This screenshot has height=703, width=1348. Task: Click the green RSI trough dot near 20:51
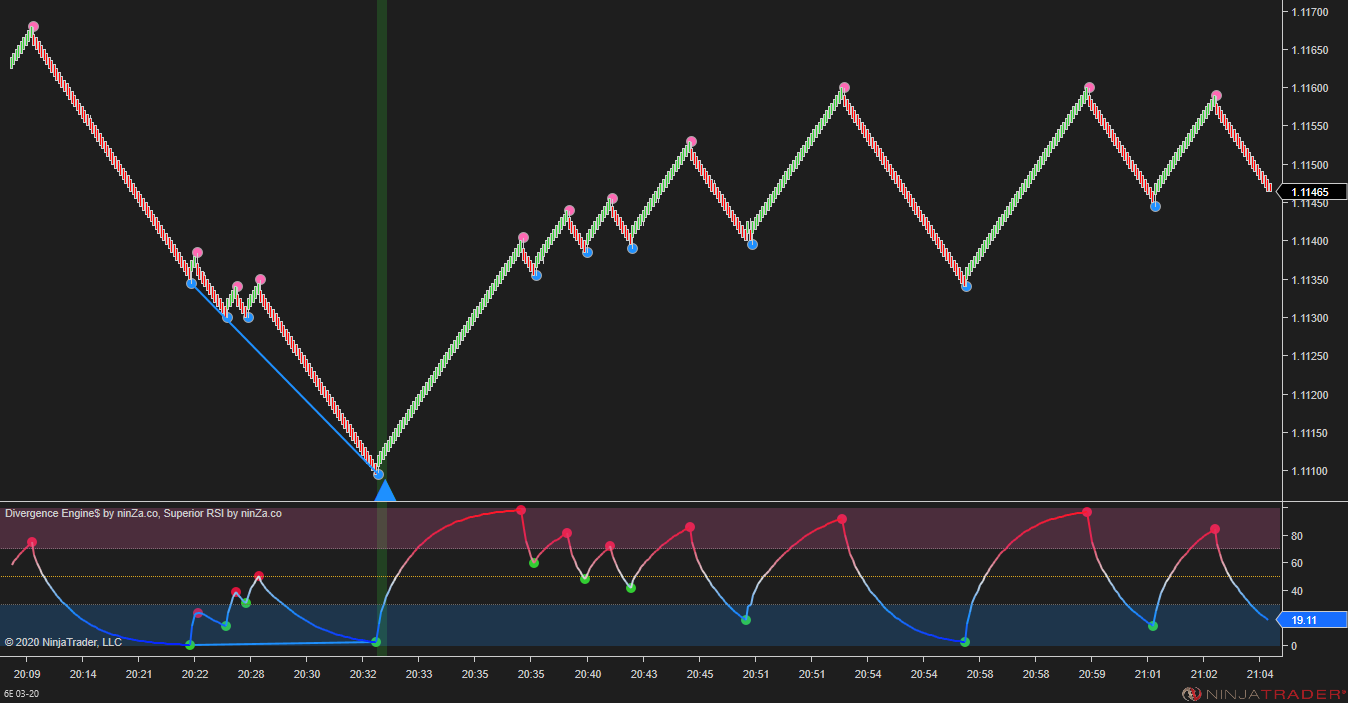pos(745,620)
